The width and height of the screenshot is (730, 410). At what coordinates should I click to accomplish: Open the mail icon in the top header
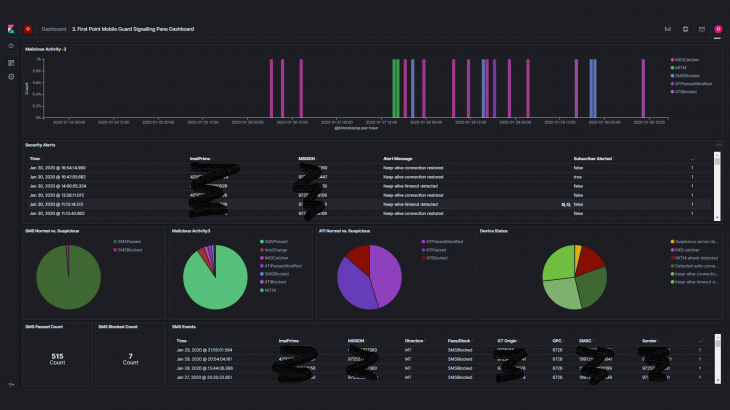point(702,29)
